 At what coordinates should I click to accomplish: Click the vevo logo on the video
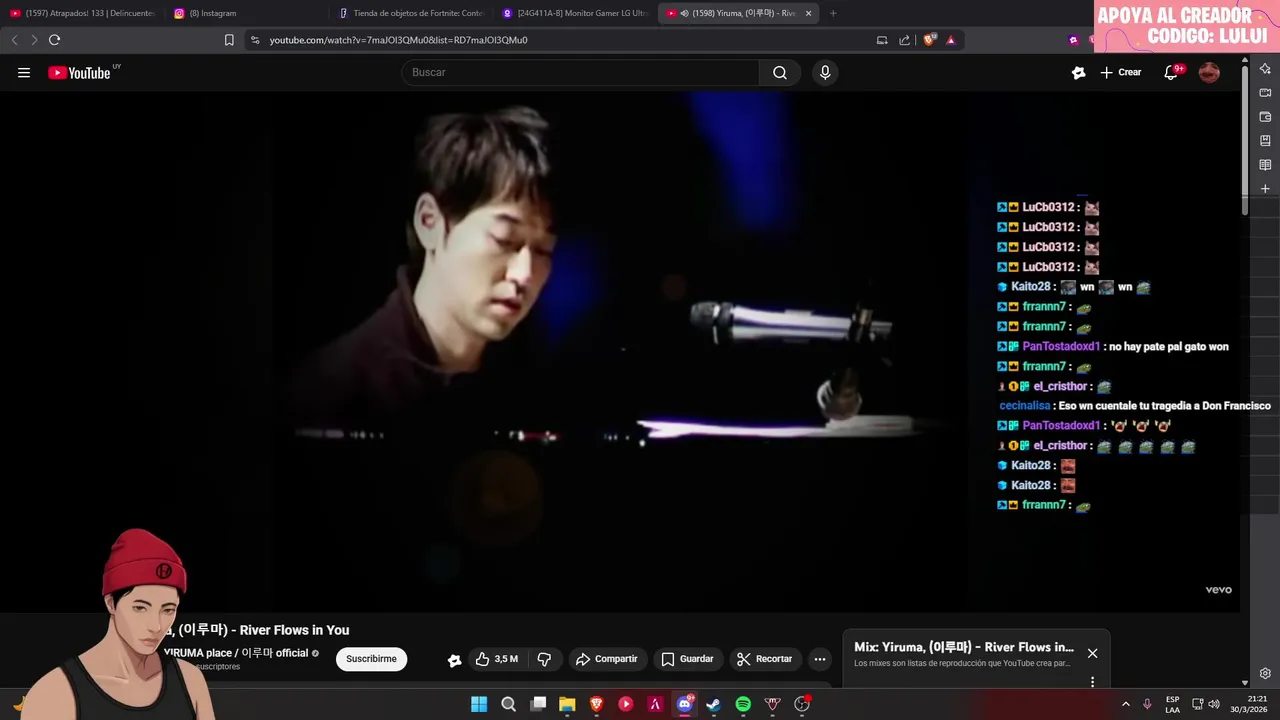1218,590
